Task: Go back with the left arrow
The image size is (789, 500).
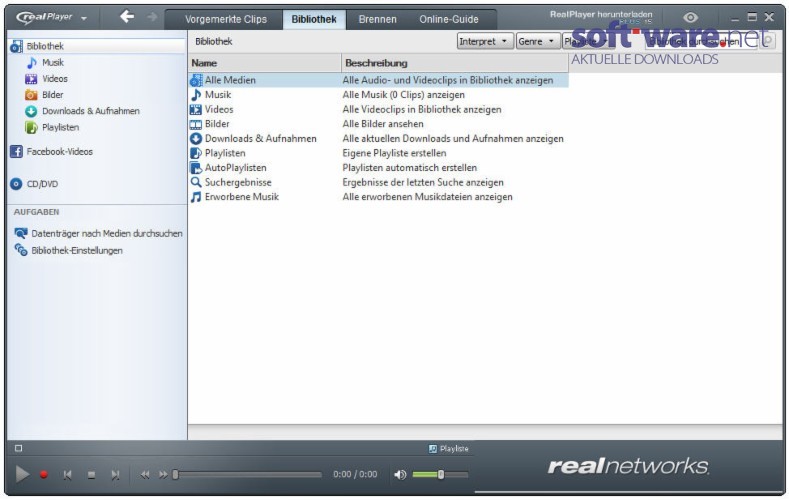Action: [x=127, y=17]
